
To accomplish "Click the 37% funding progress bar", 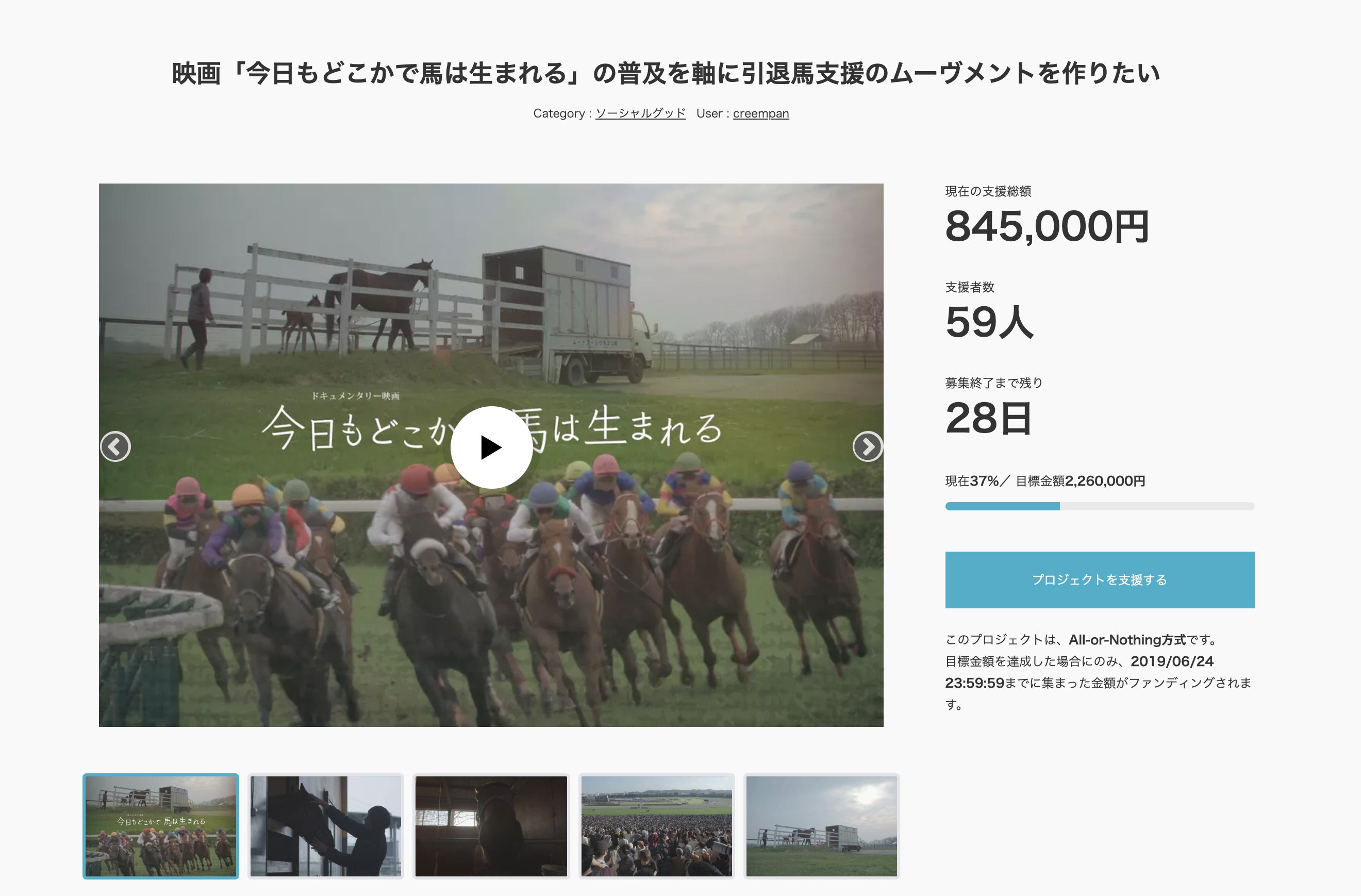I will point(1099,506).
